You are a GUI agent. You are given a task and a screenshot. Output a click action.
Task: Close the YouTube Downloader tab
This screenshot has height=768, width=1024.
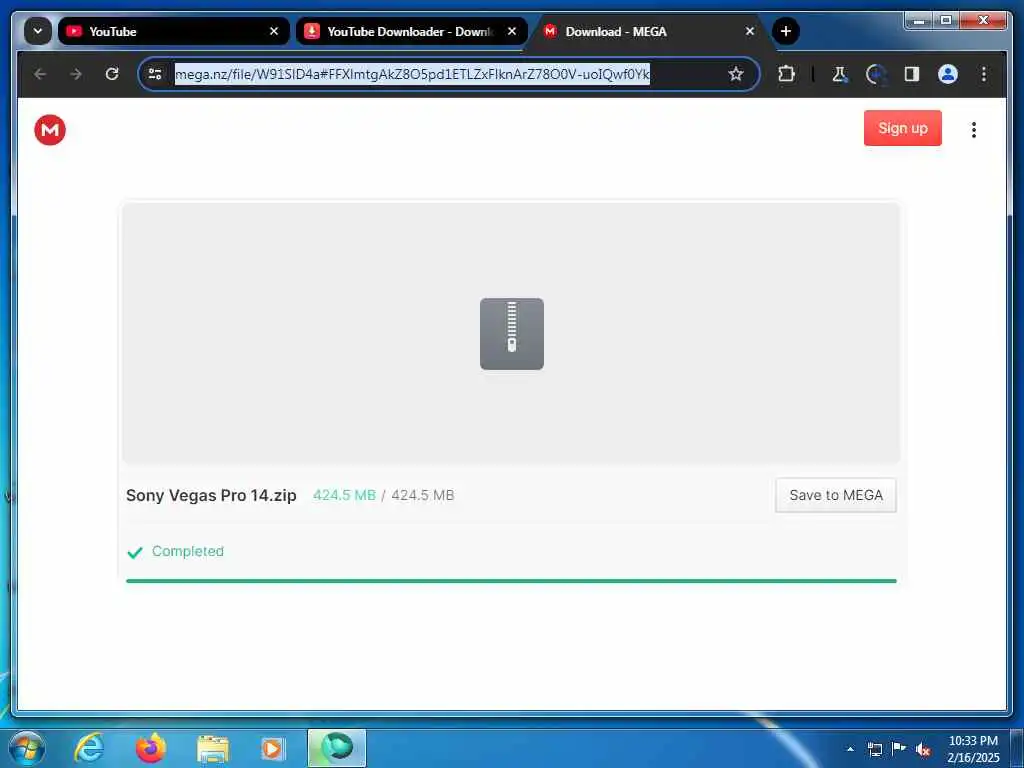click(512, 31)
